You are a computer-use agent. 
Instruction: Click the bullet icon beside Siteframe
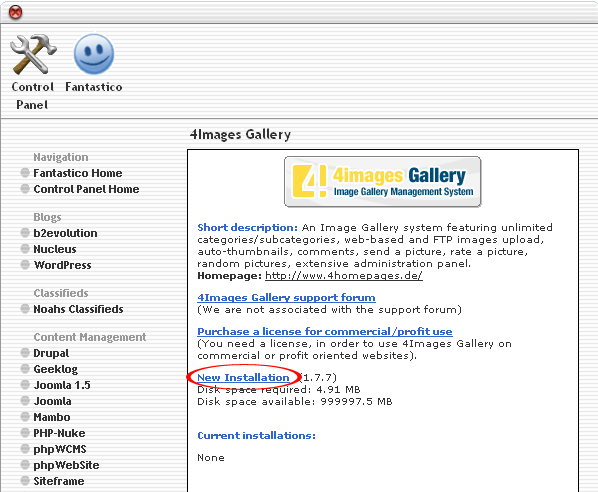(25, 481)
